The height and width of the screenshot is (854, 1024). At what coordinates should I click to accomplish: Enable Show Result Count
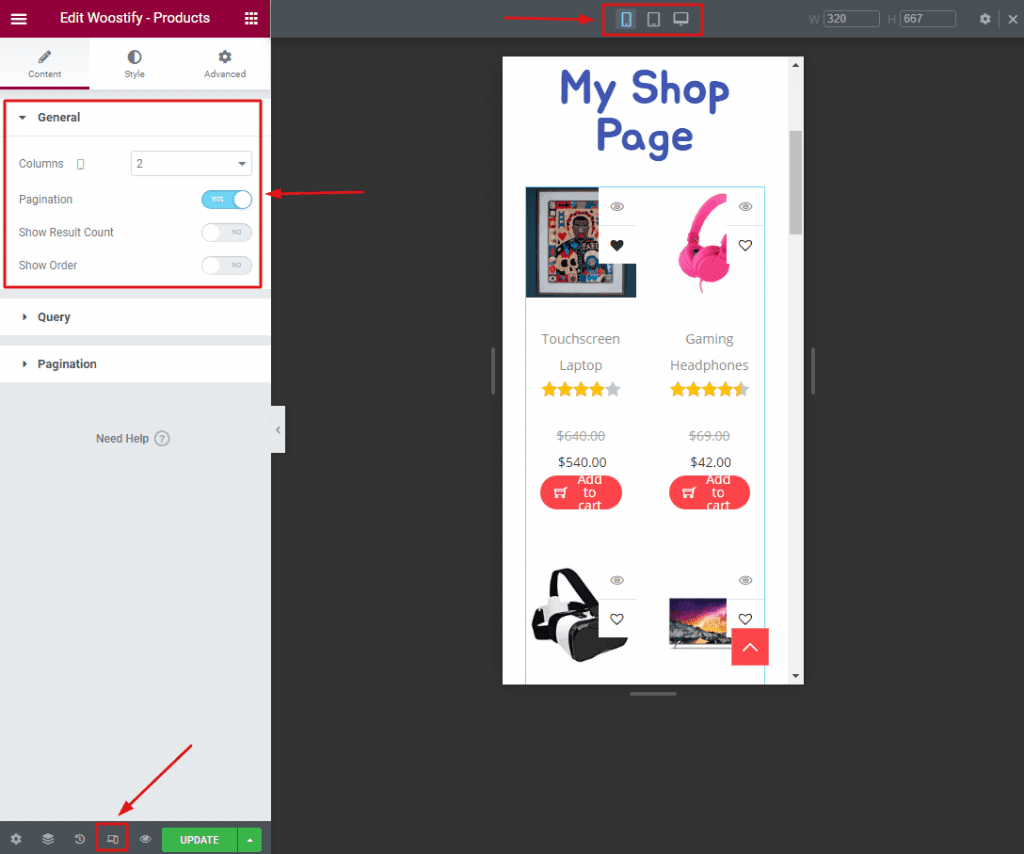tap(226, 232)
